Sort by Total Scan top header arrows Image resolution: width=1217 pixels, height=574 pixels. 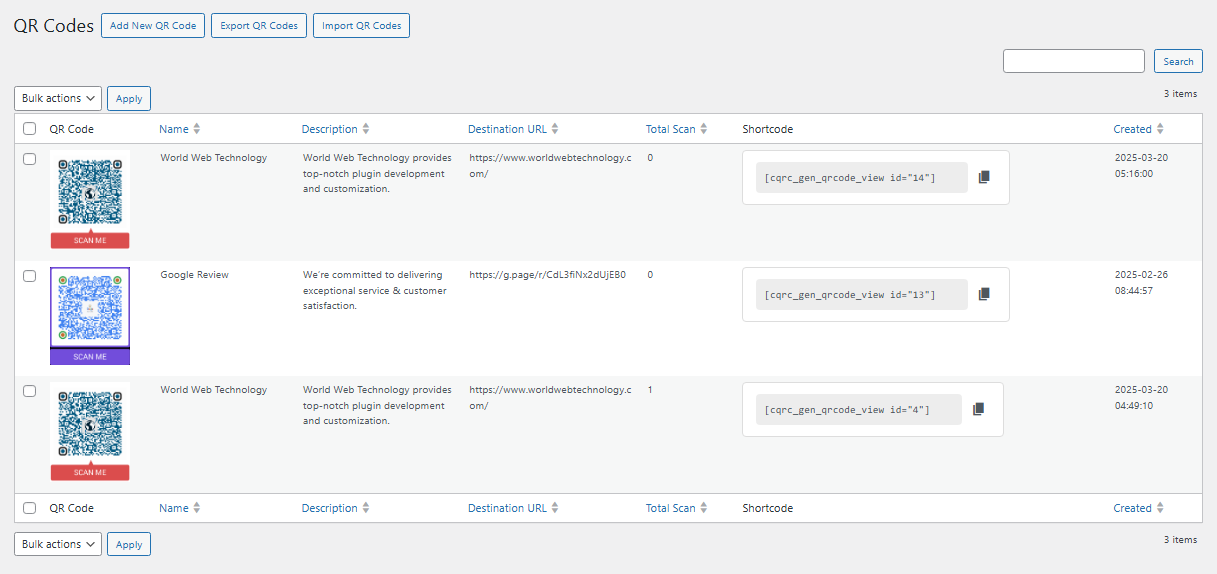coord(704,129)
